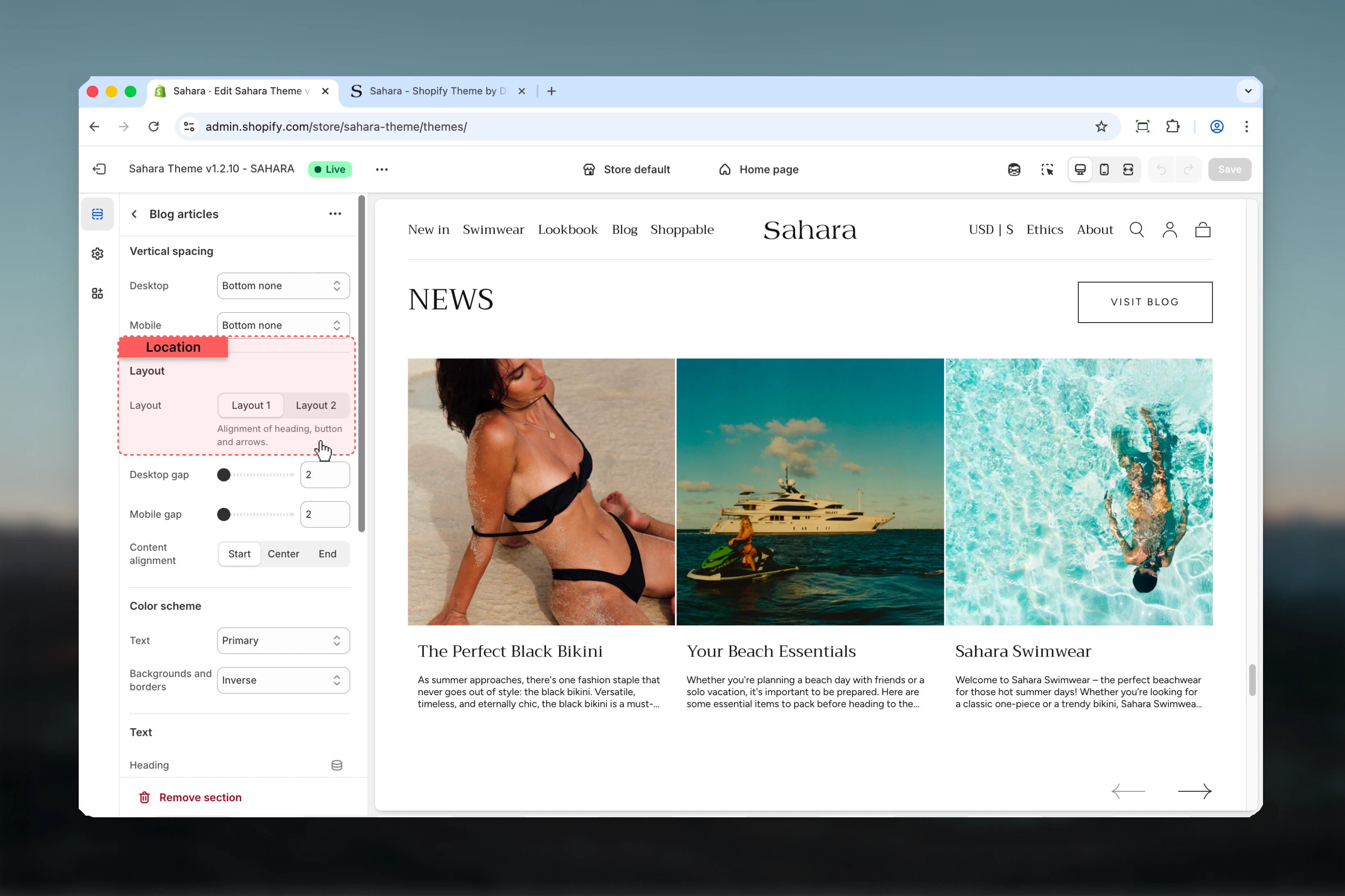Click the undo arrow icon

[1161, 169]
